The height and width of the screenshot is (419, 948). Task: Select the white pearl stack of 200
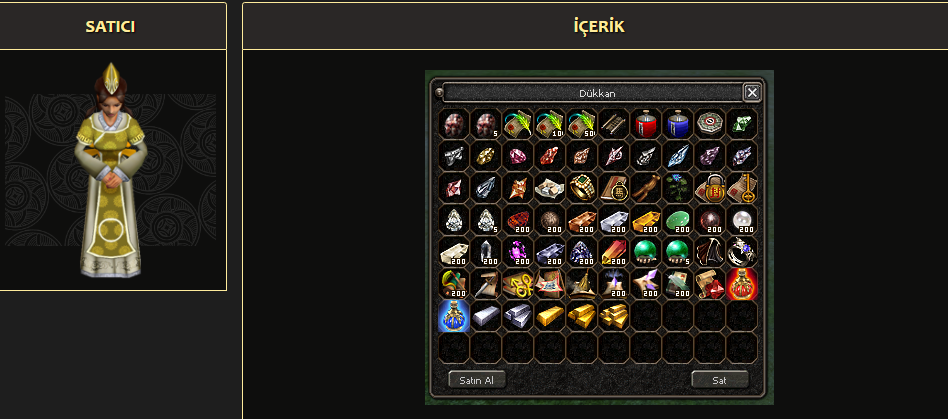coord(742,220)
